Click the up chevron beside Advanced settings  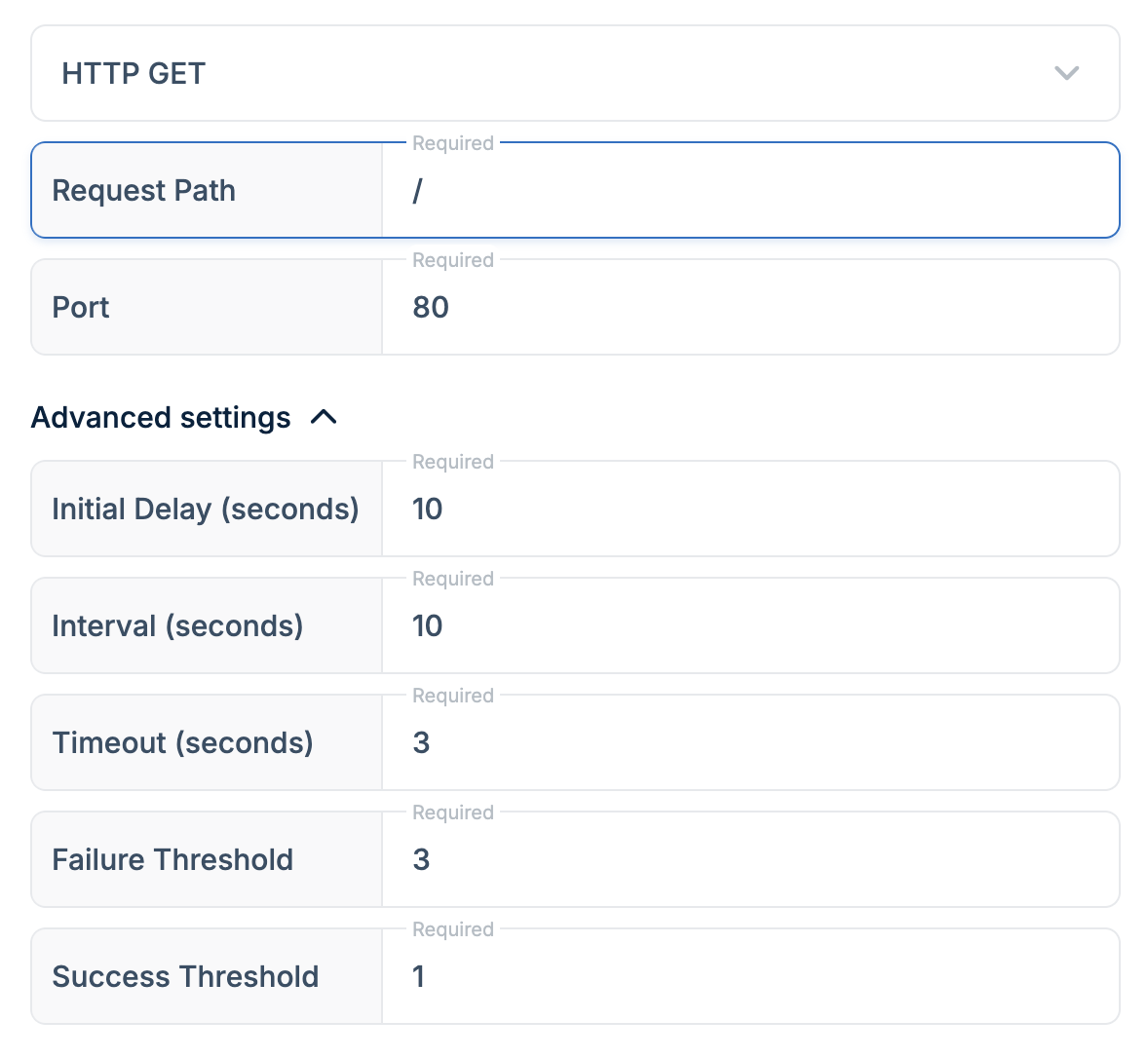click(324, 418)
